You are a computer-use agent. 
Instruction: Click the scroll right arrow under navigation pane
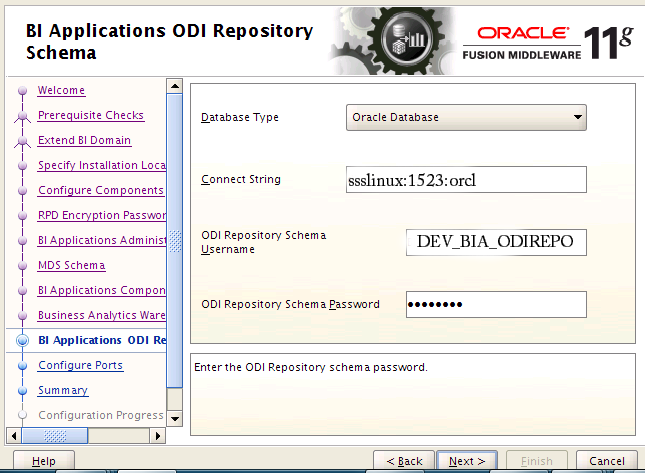(158, 436)
